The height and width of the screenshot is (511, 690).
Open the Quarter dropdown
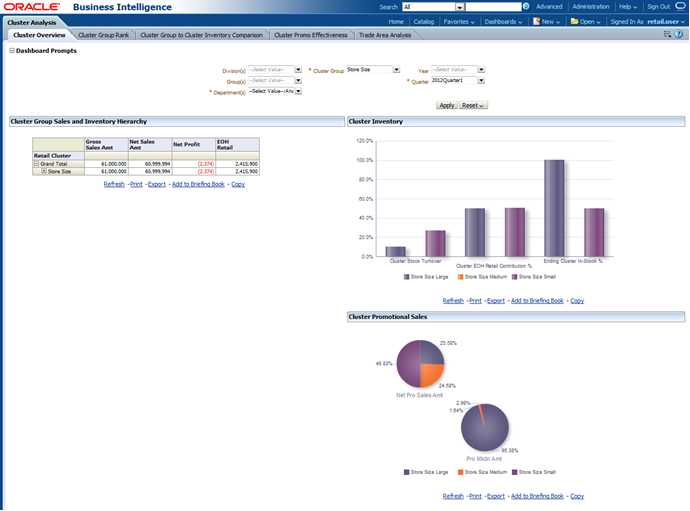tap(481, 80)
